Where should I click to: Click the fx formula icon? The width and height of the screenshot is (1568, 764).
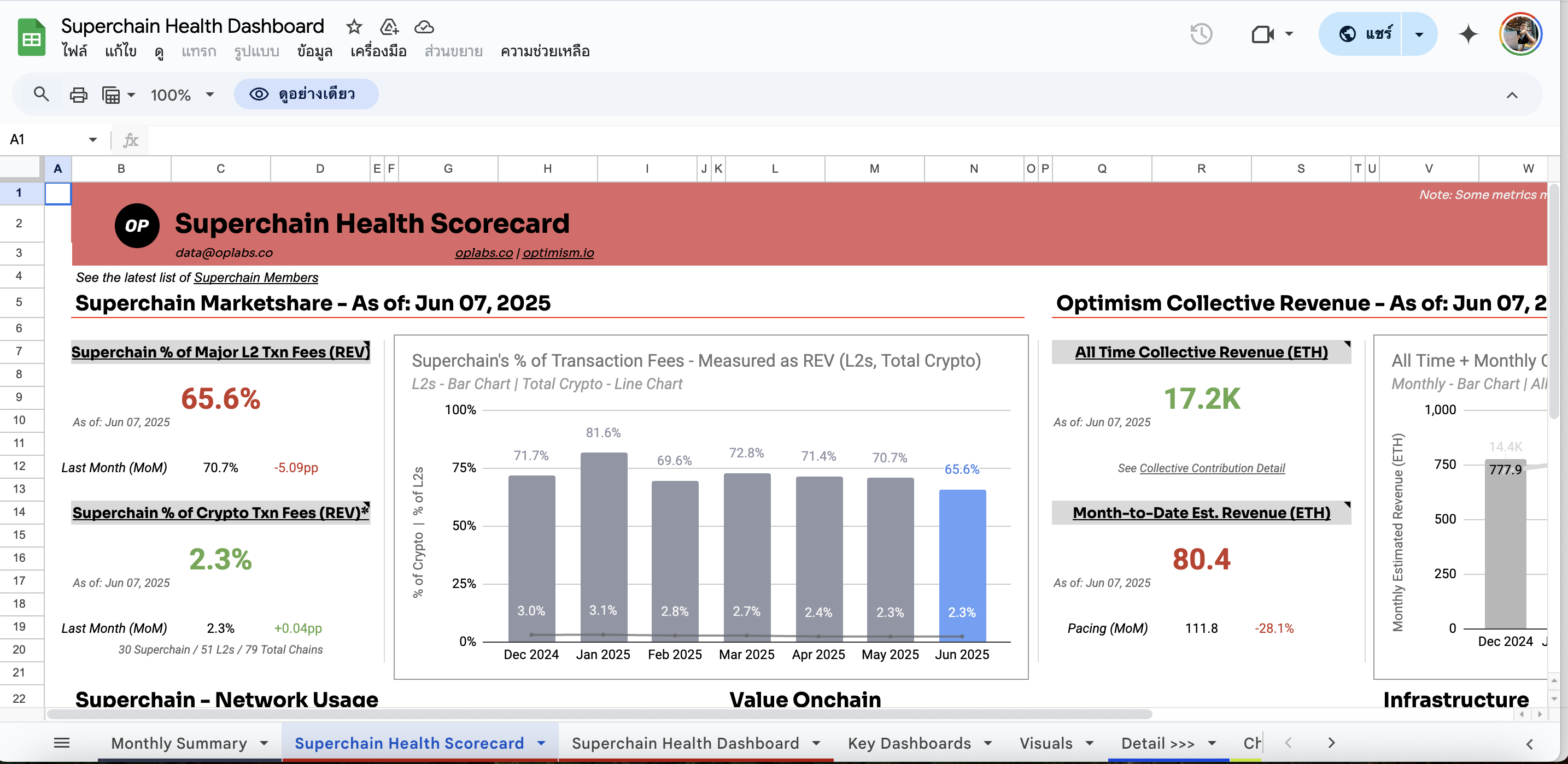[x=130, y=140]
